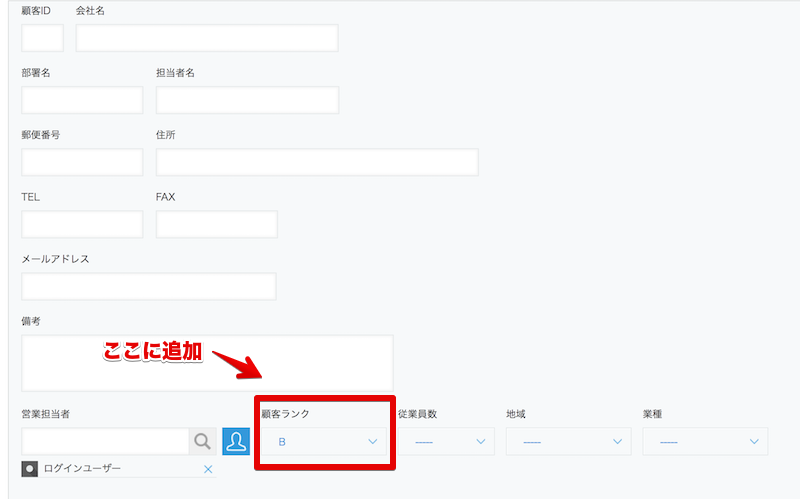Screen dimensions: 800x499
Task: Click the 顧客ID input field
Action: tap(42, 38)
